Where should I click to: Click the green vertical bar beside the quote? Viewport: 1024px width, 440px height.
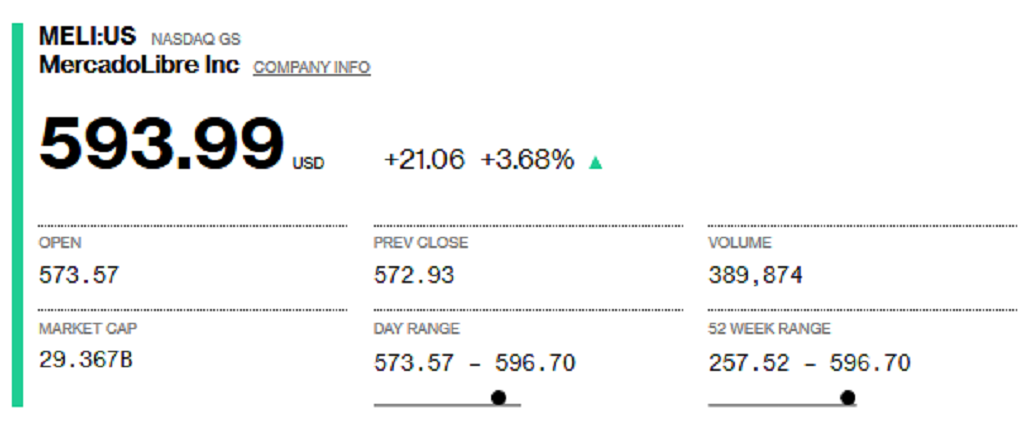(18, 215)
